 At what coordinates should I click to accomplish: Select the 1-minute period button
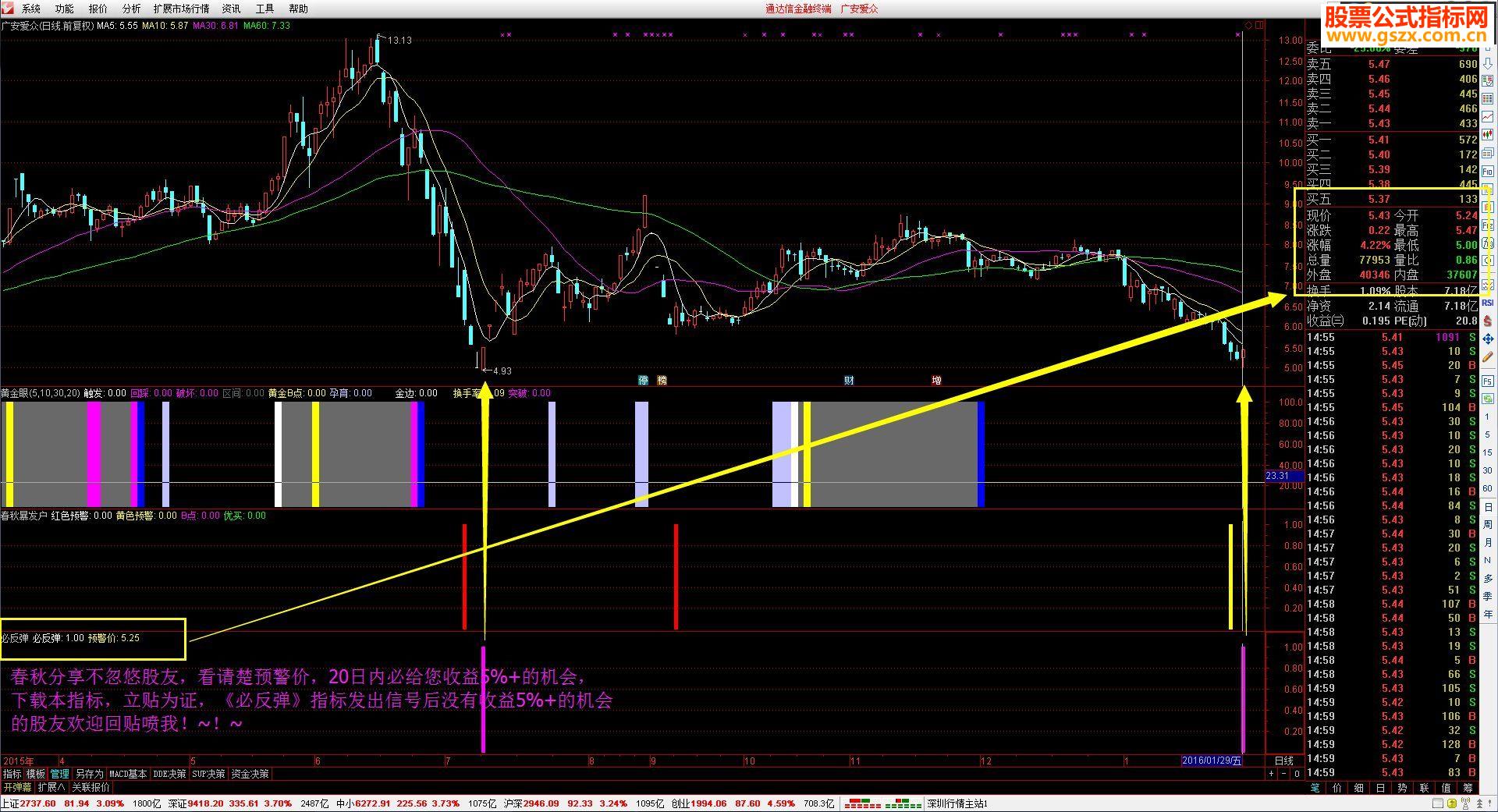(x=1488, y=417)
